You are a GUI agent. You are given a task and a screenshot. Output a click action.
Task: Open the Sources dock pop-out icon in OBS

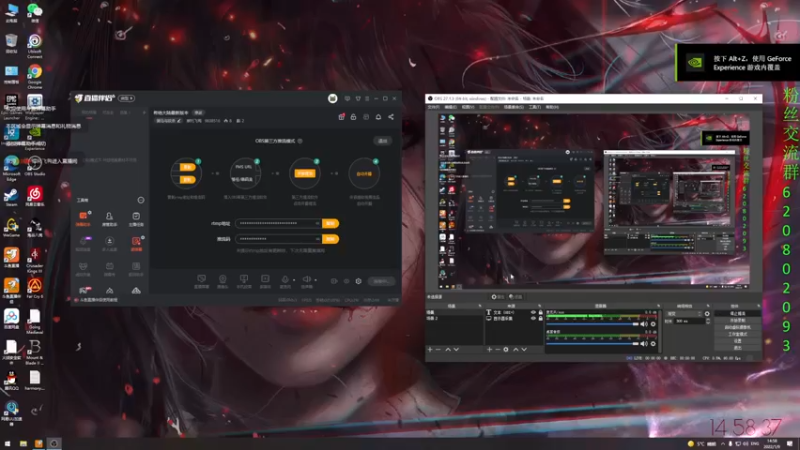539,306
